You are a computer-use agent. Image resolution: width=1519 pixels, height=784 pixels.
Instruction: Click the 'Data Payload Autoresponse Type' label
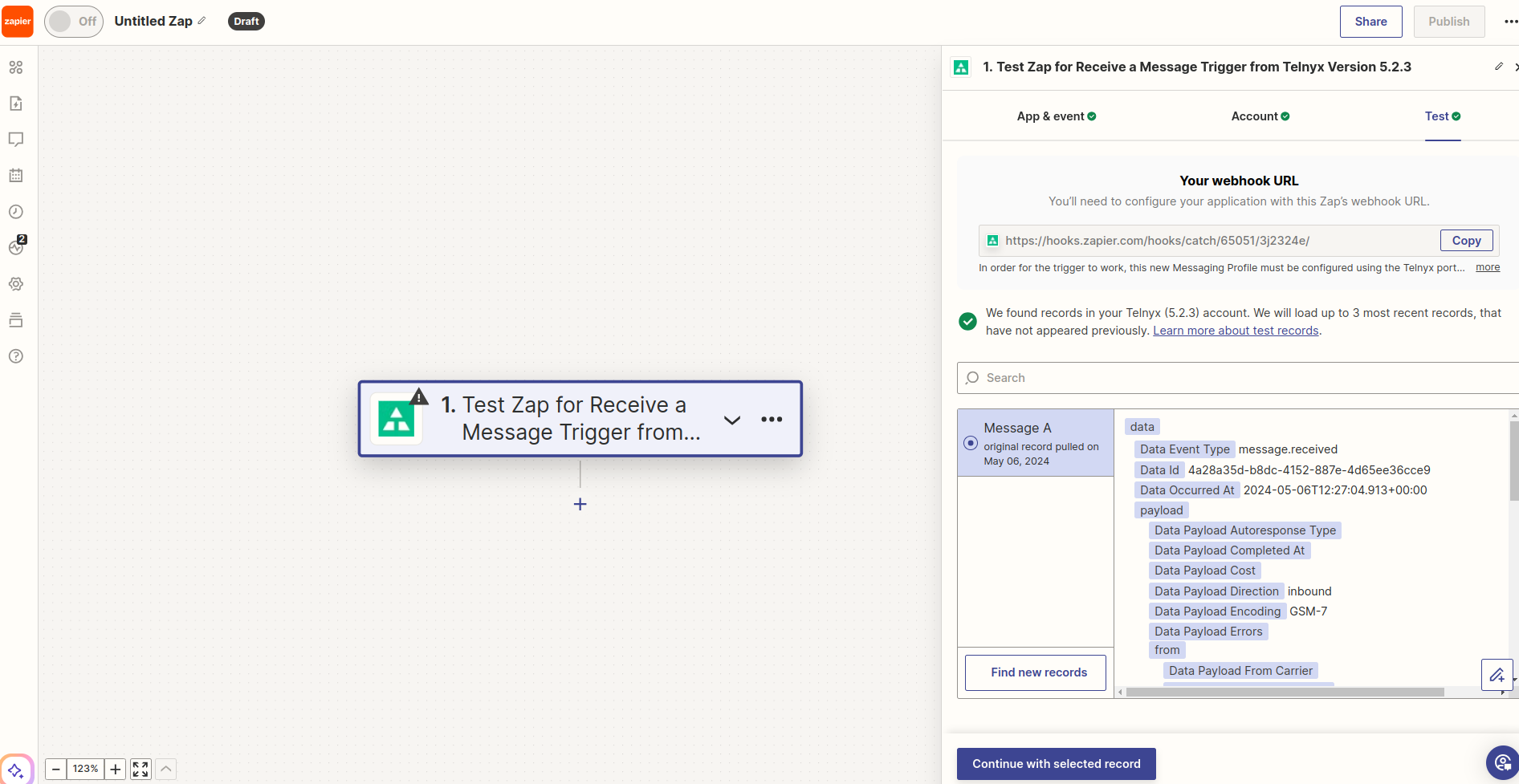[1245, 530]
